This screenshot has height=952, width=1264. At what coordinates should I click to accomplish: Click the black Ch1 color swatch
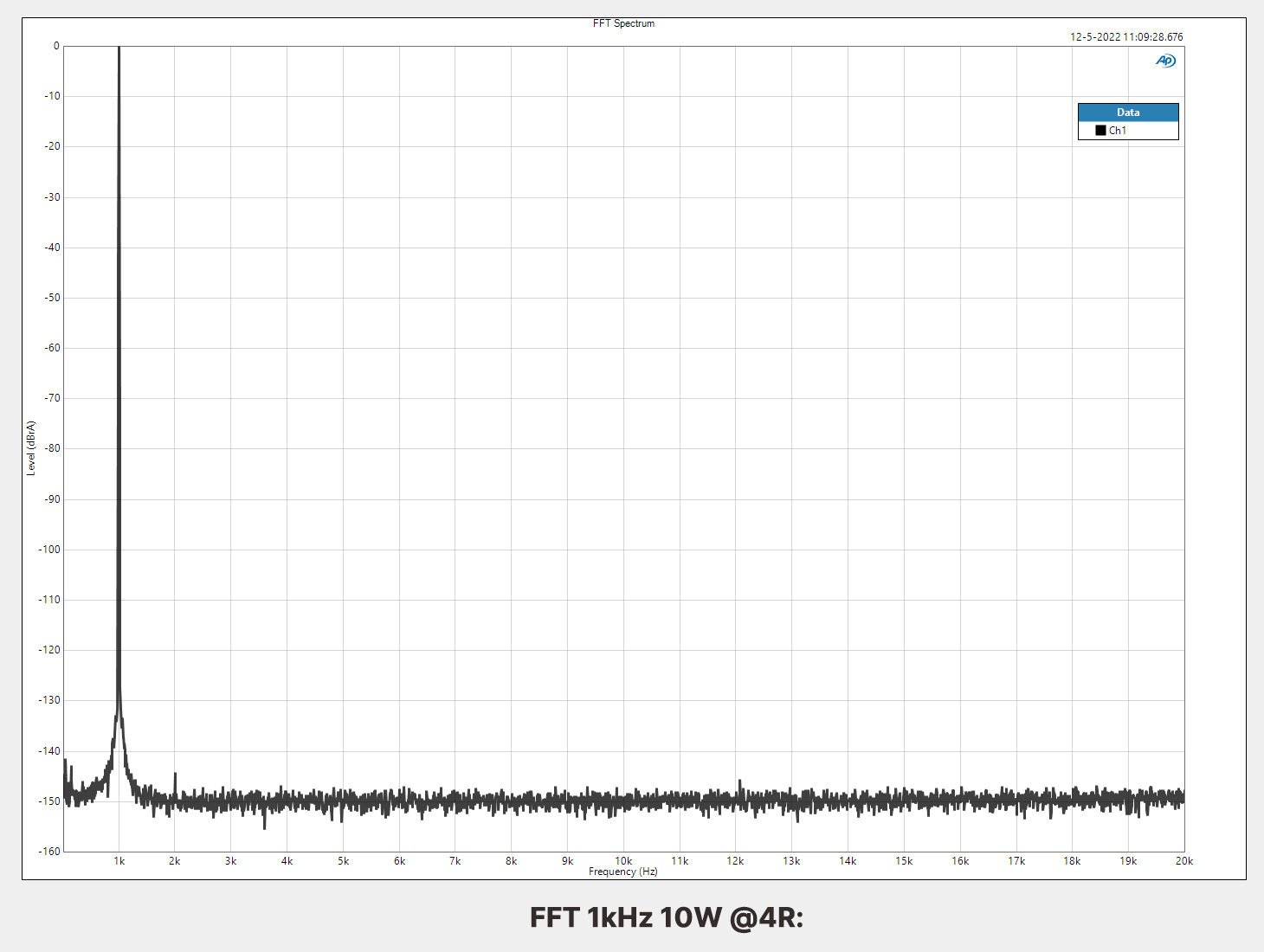[1100, 131]
